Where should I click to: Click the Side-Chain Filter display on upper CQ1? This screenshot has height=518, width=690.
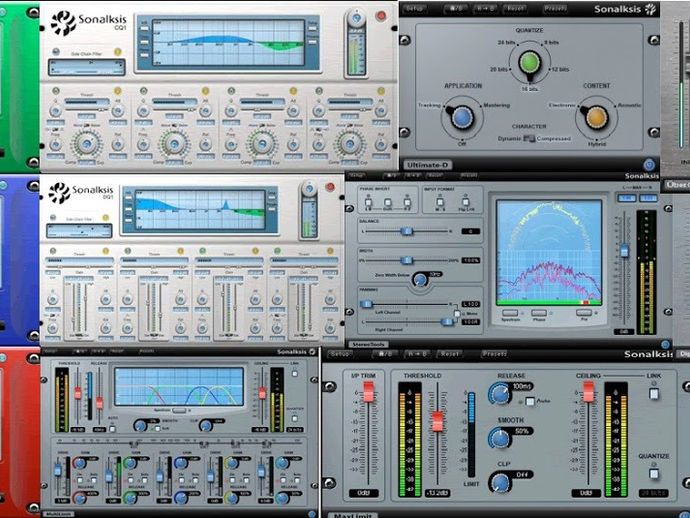click(87, 67)
